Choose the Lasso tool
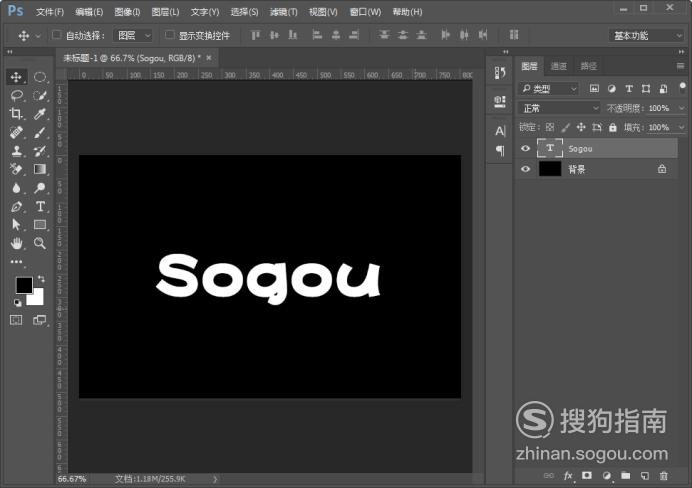692x488 pixels. [16, 95]
